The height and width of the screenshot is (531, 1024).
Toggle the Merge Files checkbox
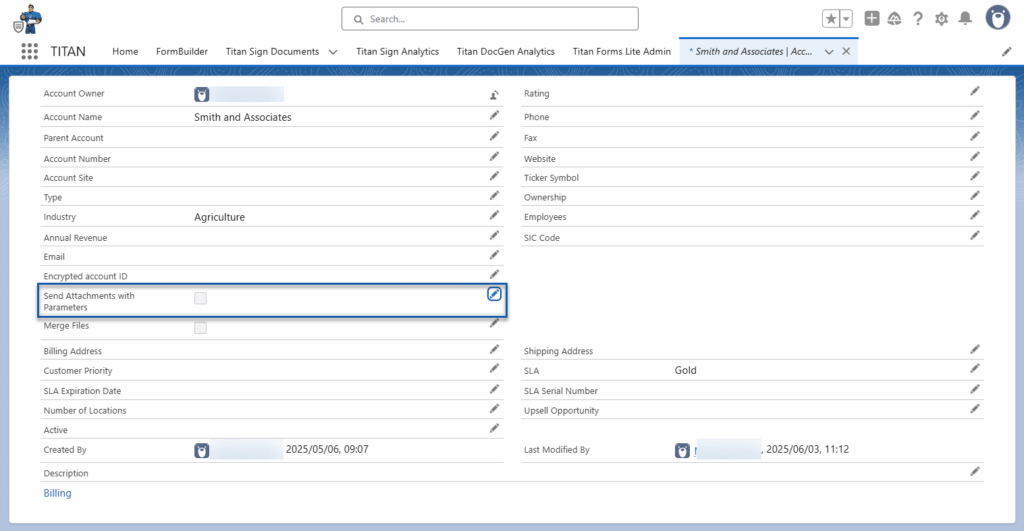[x=200, y=328]
